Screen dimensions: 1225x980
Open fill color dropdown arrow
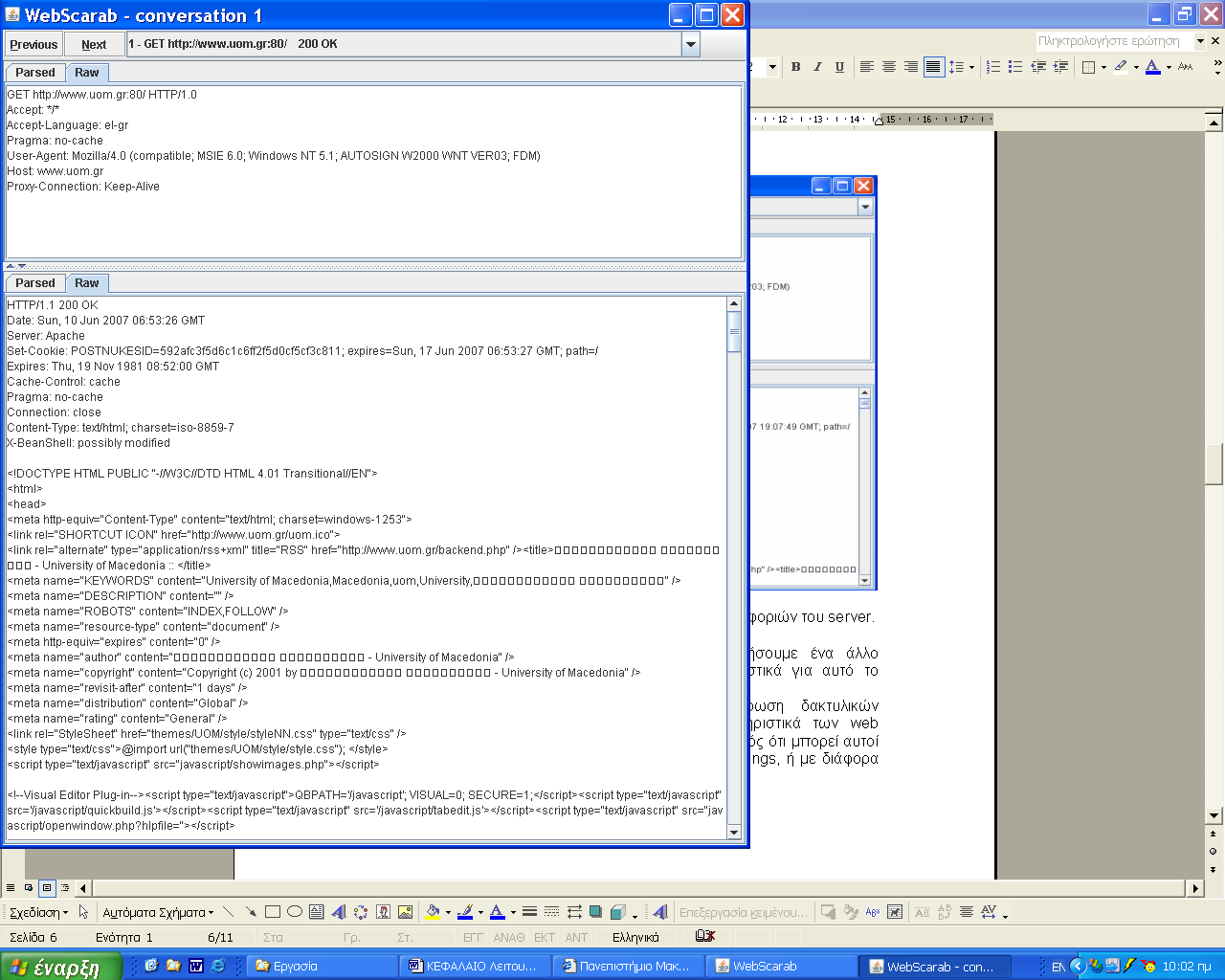pyautogui.click(x=448, y=912)
